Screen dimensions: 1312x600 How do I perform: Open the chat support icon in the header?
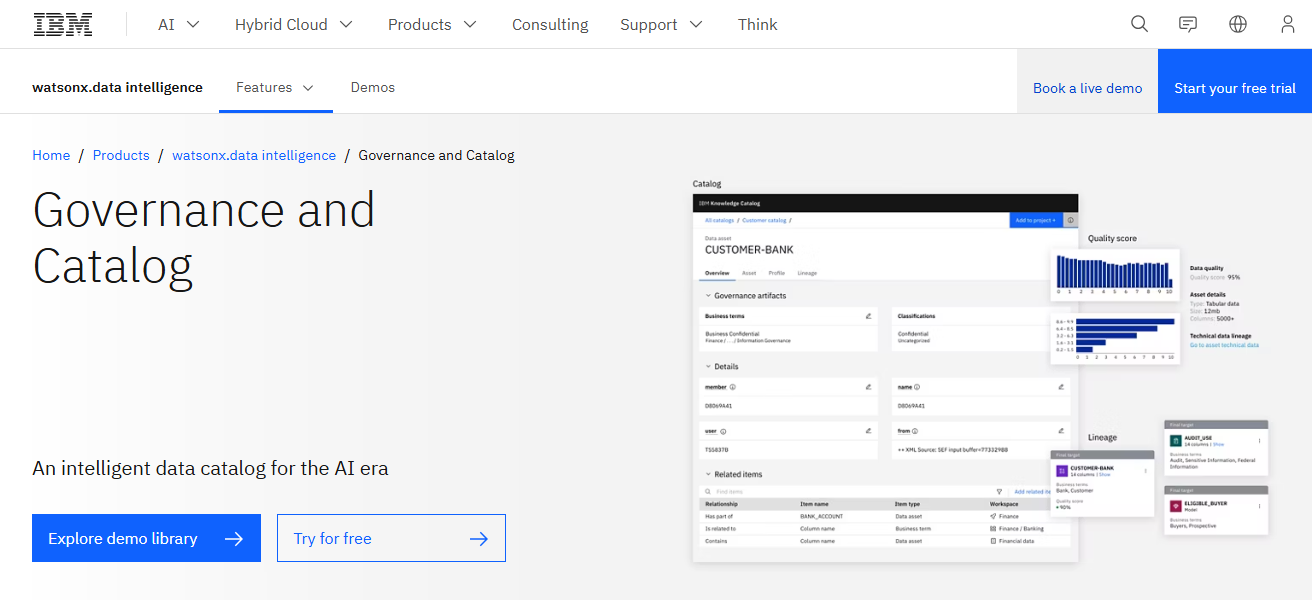(1187, 23)
